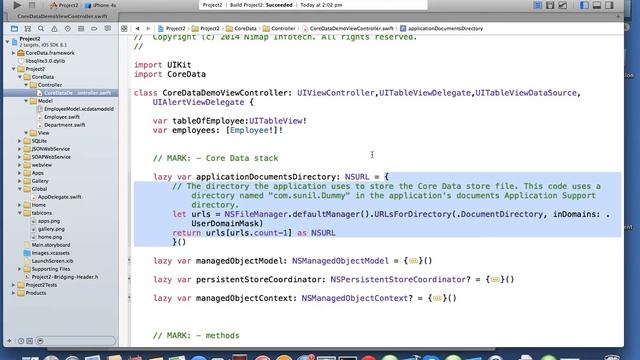Screen dimensions: 640x360
Task: Expand the JSONWebService group
Action: click(x=20, y=149)
